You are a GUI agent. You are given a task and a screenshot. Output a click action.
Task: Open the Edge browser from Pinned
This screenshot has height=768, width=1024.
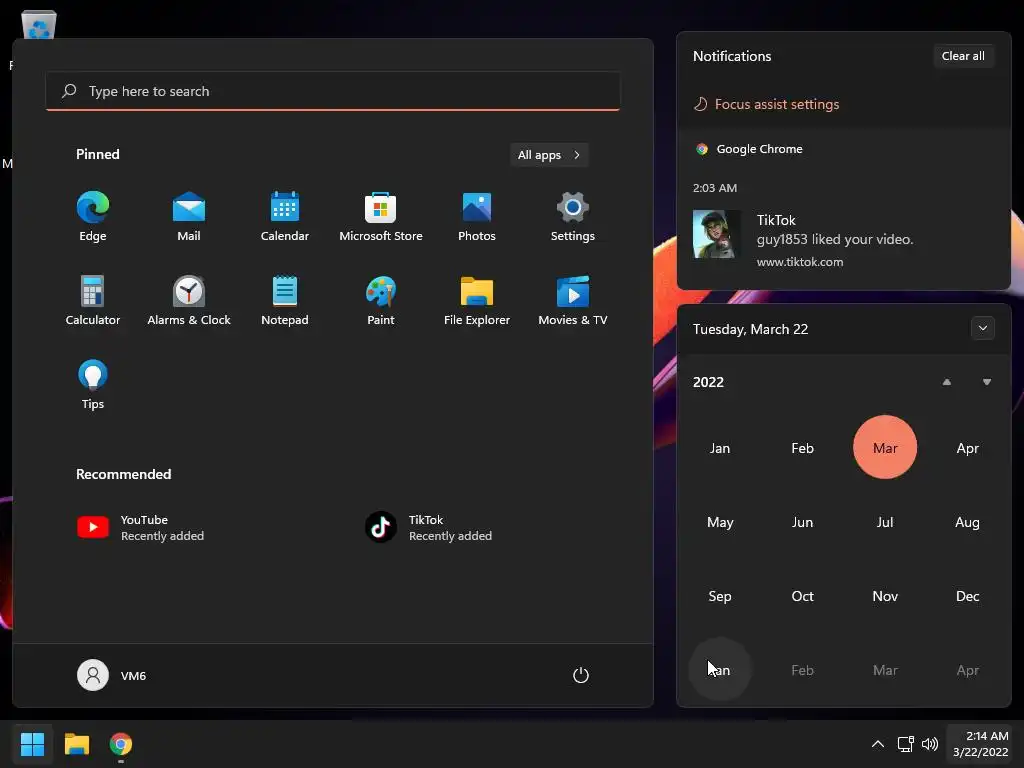click(x=93, y=217)
